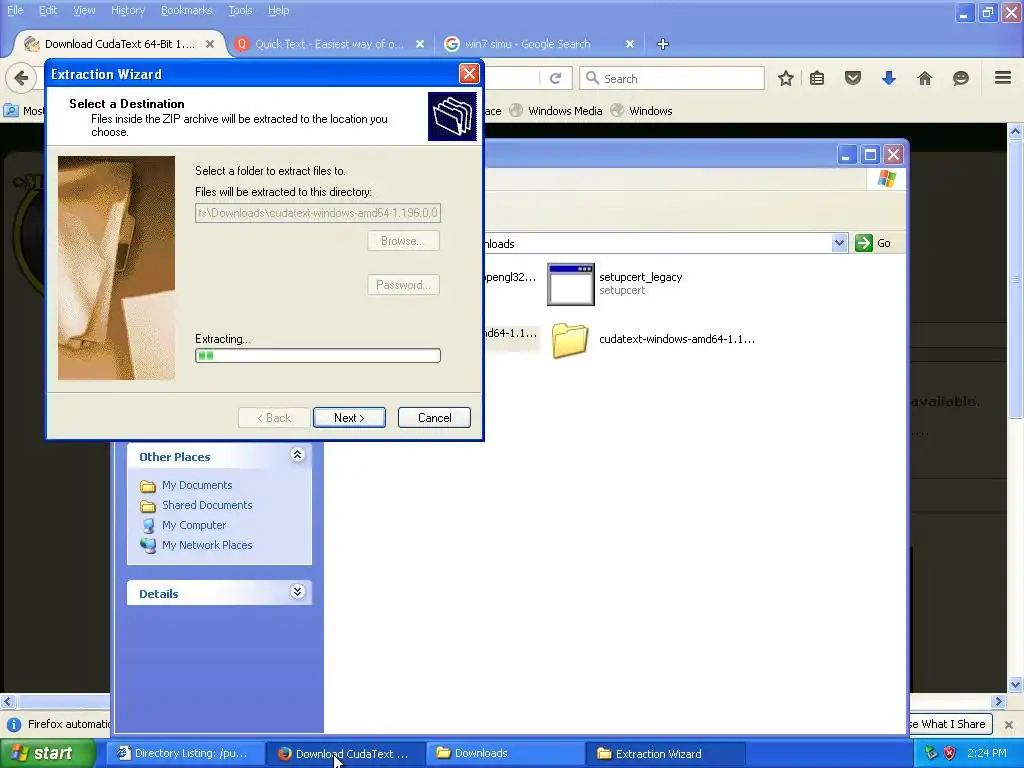Image resolution: width=1024 pixels, height=768 pixels.
Task: Switch to Directory Listing taskbar button
Action: click(184, 753)
